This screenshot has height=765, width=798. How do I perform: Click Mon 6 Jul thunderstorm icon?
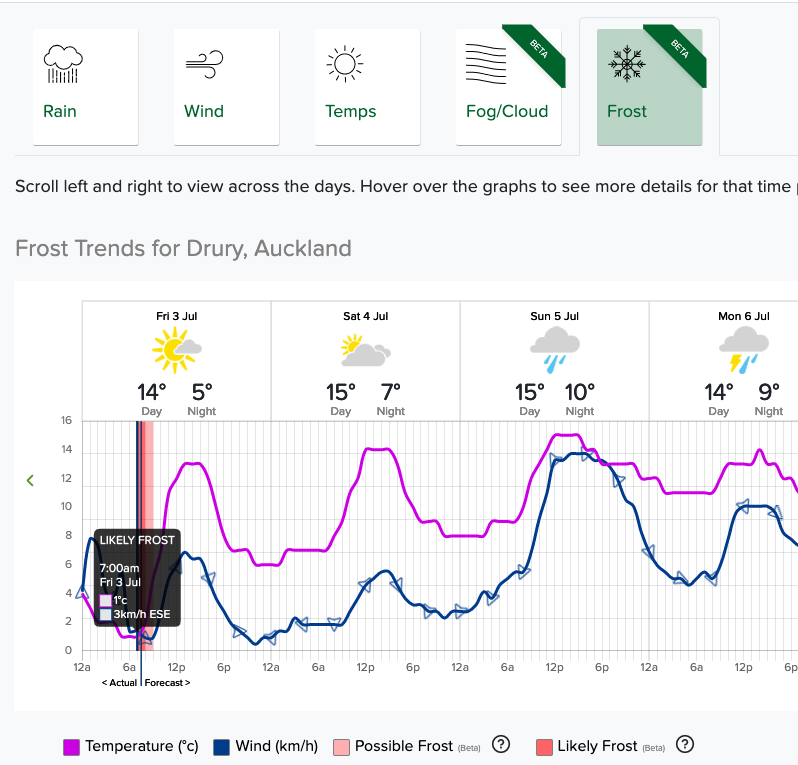click(x=744, y=350)
